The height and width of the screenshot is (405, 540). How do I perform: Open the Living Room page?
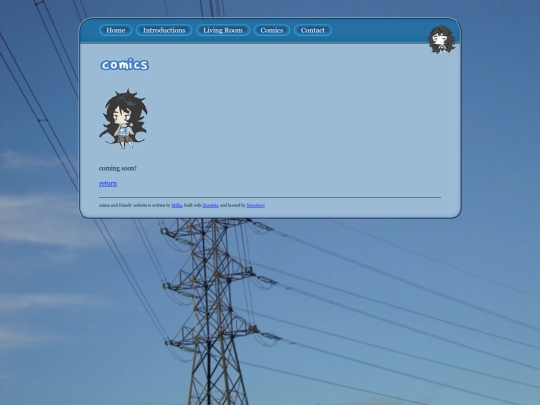tap(223, 30)
